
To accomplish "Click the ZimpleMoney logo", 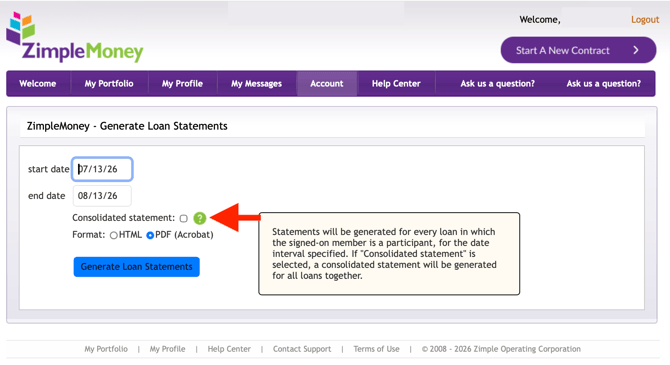I will click(x=75, y=38).
